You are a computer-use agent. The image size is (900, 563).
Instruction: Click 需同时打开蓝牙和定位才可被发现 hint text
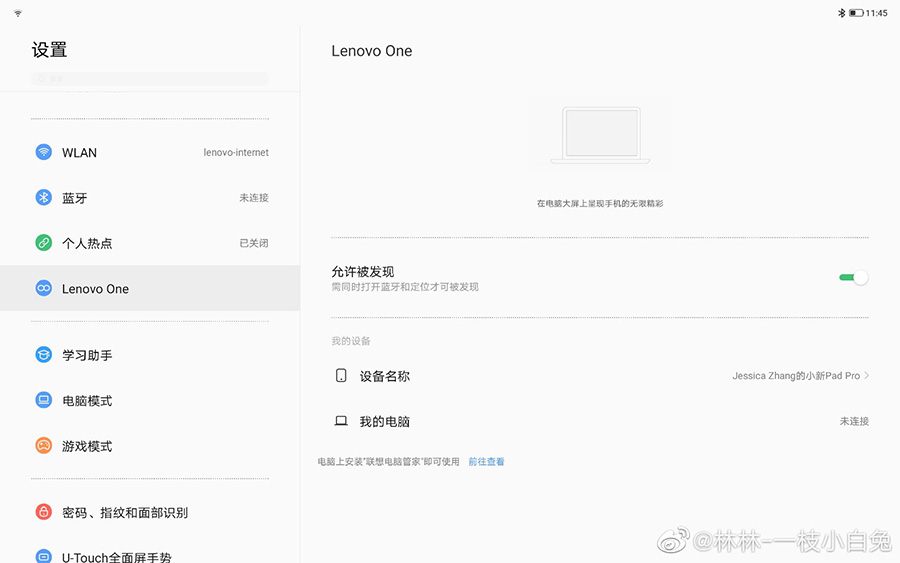[x=405, y=286]
